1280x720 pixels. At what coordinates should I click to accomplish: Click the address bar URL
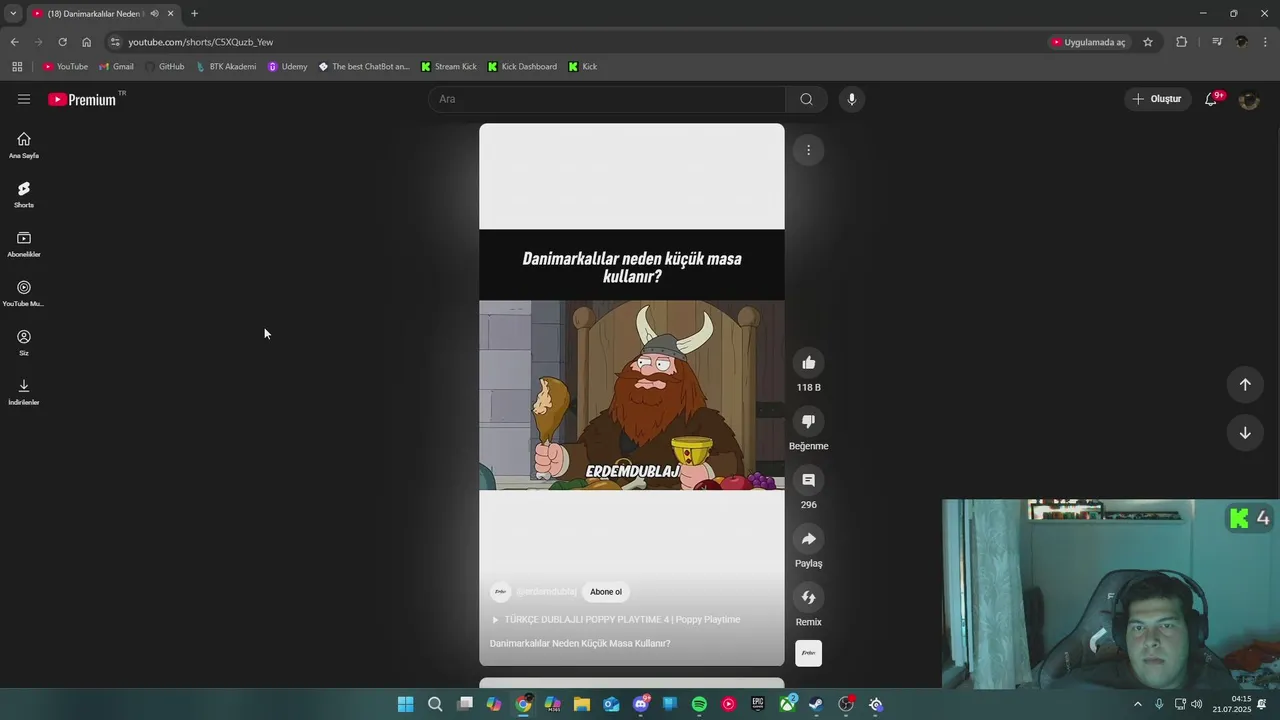[x=200, y=42]
